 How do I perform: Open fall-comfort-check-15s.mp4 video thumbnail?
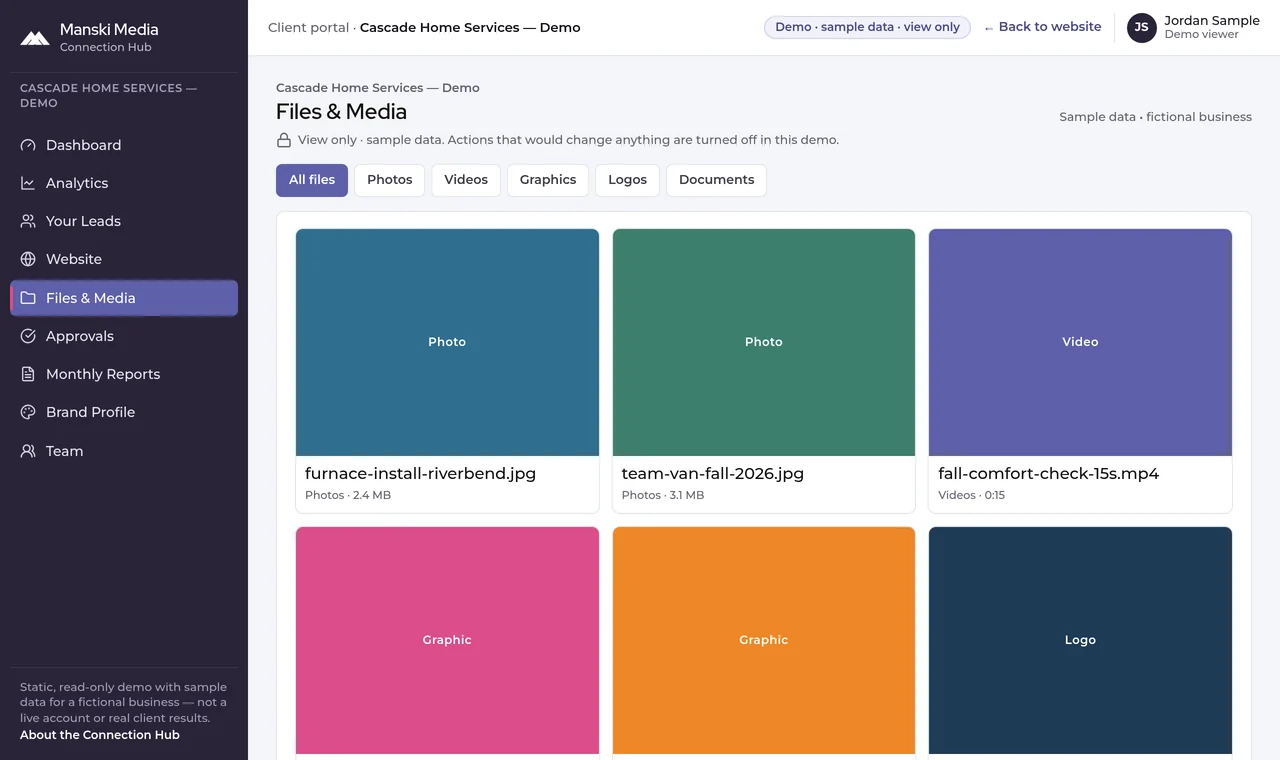[1080, 342]
